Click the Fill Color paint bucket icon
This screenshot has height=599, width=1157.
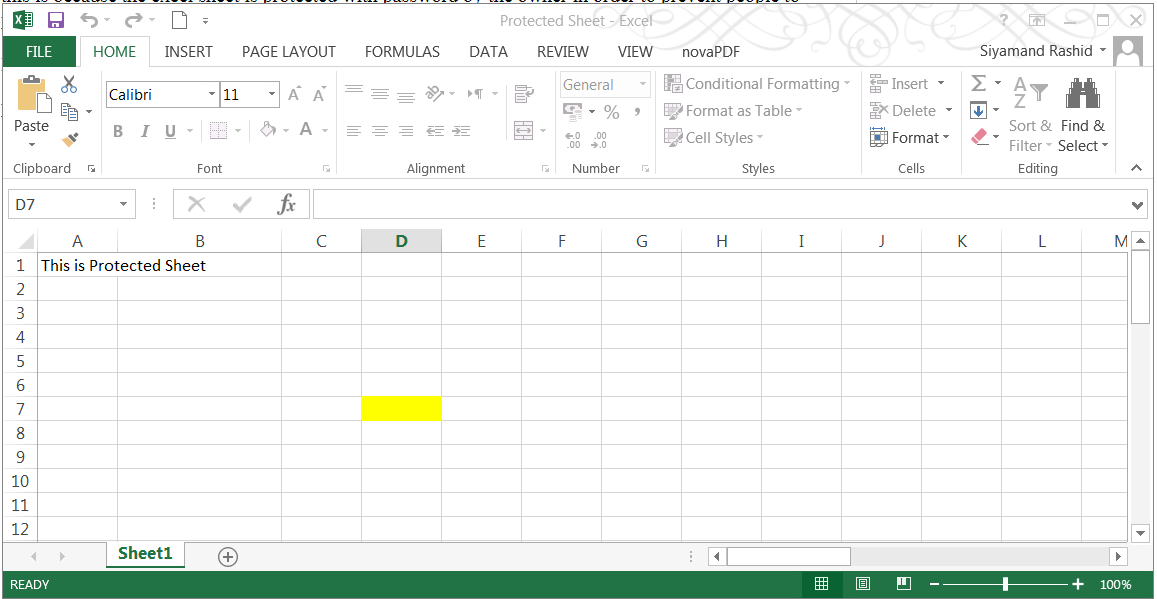[x=269, y=131]
